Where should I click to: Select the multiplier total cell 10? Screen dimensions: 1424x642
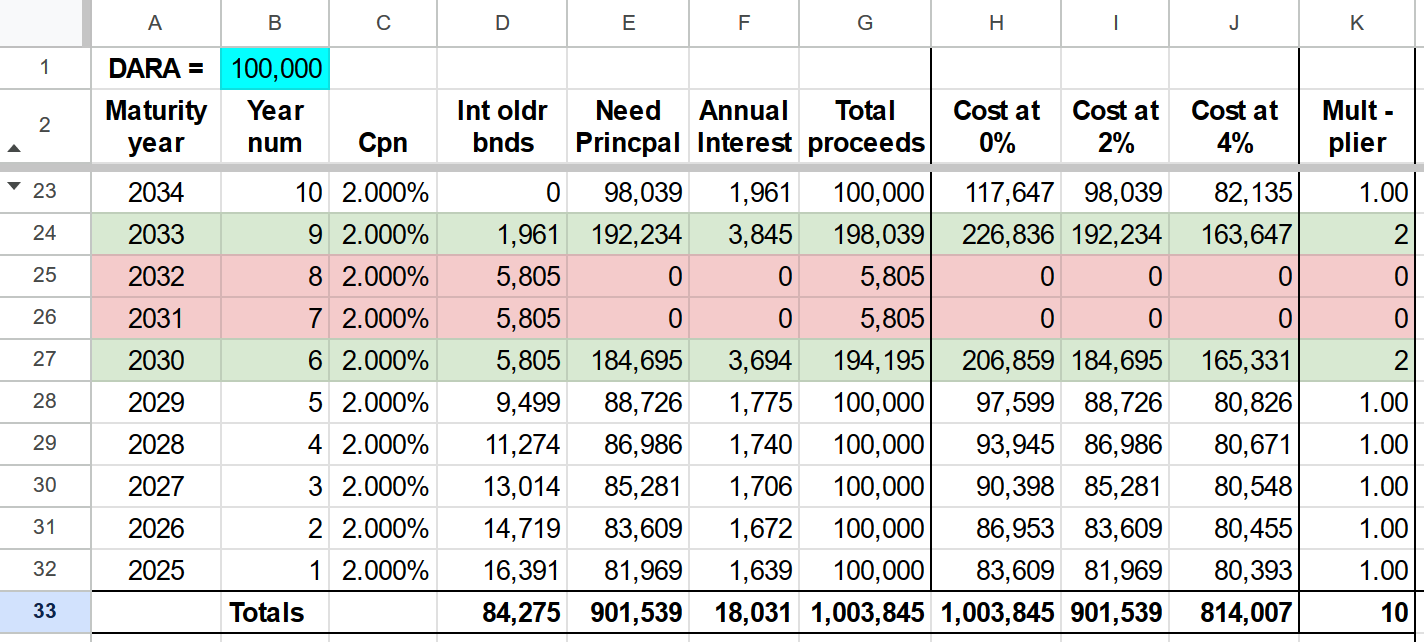tap(1356, 612)
